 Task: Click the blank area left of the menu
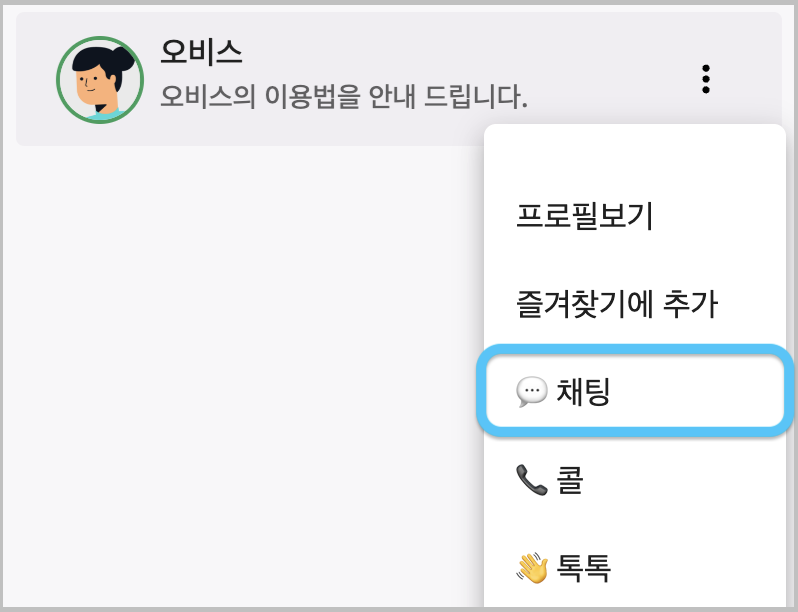click(x=242, y=376)
